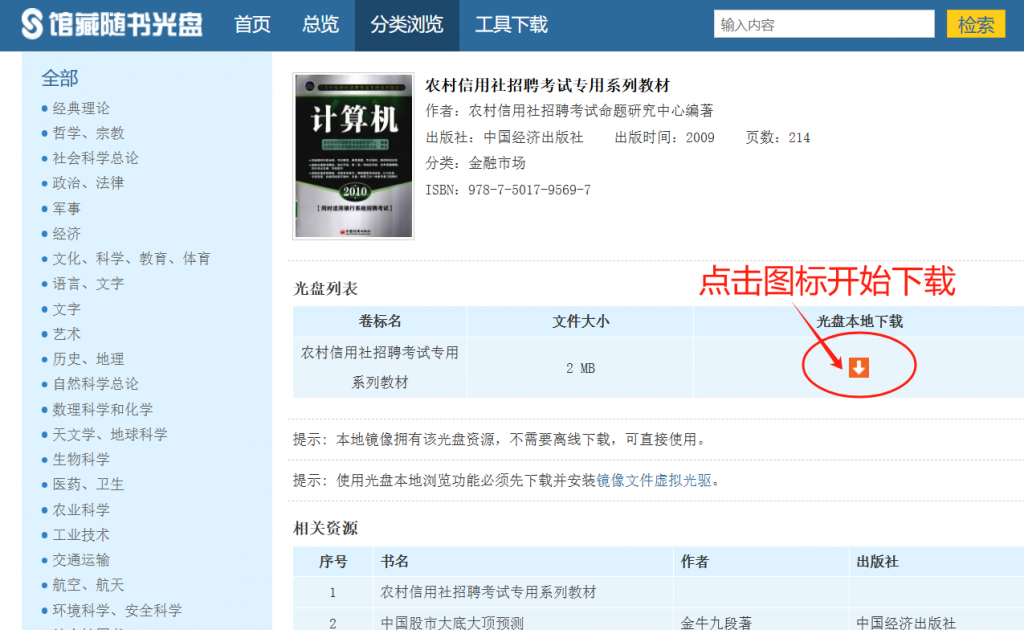
Task: Click the author cell 金牛九段著
Action: pos(716,623)
